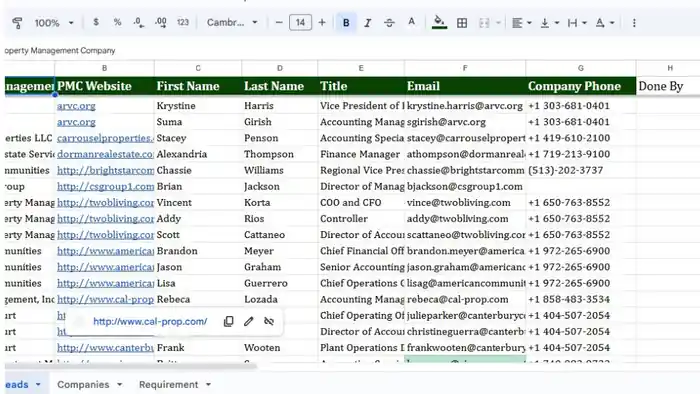This screenshot has height=394, width=700.
Task: Select column H header
Action: (670, 68)
